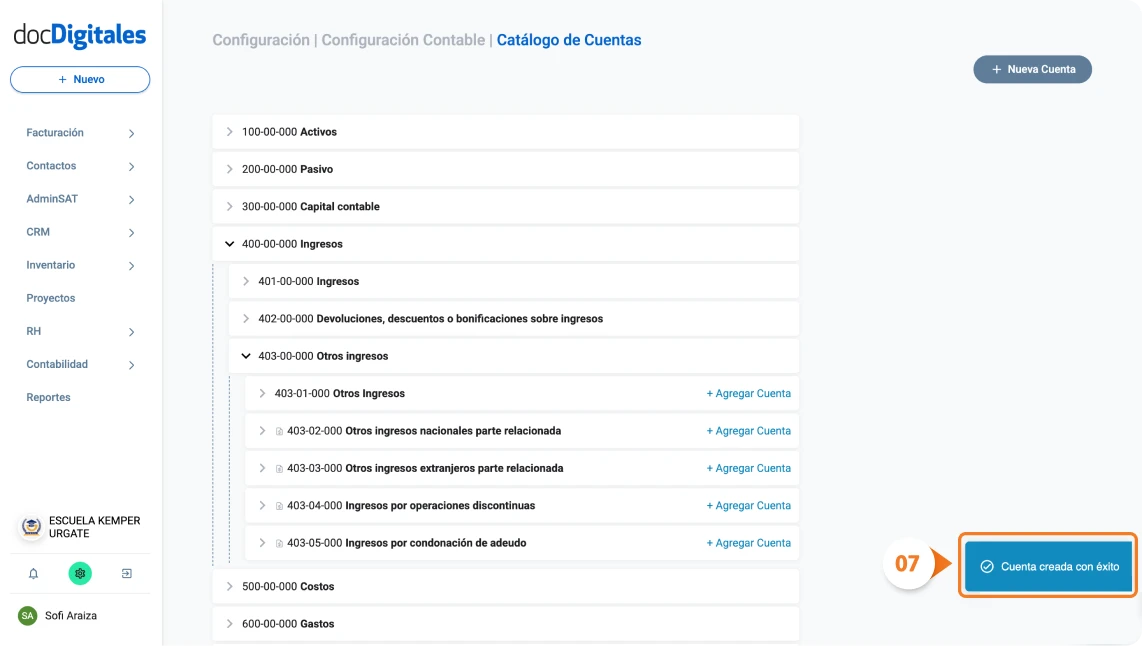
Task: Click the checkmark in the success toast
Action: (987, 565)
